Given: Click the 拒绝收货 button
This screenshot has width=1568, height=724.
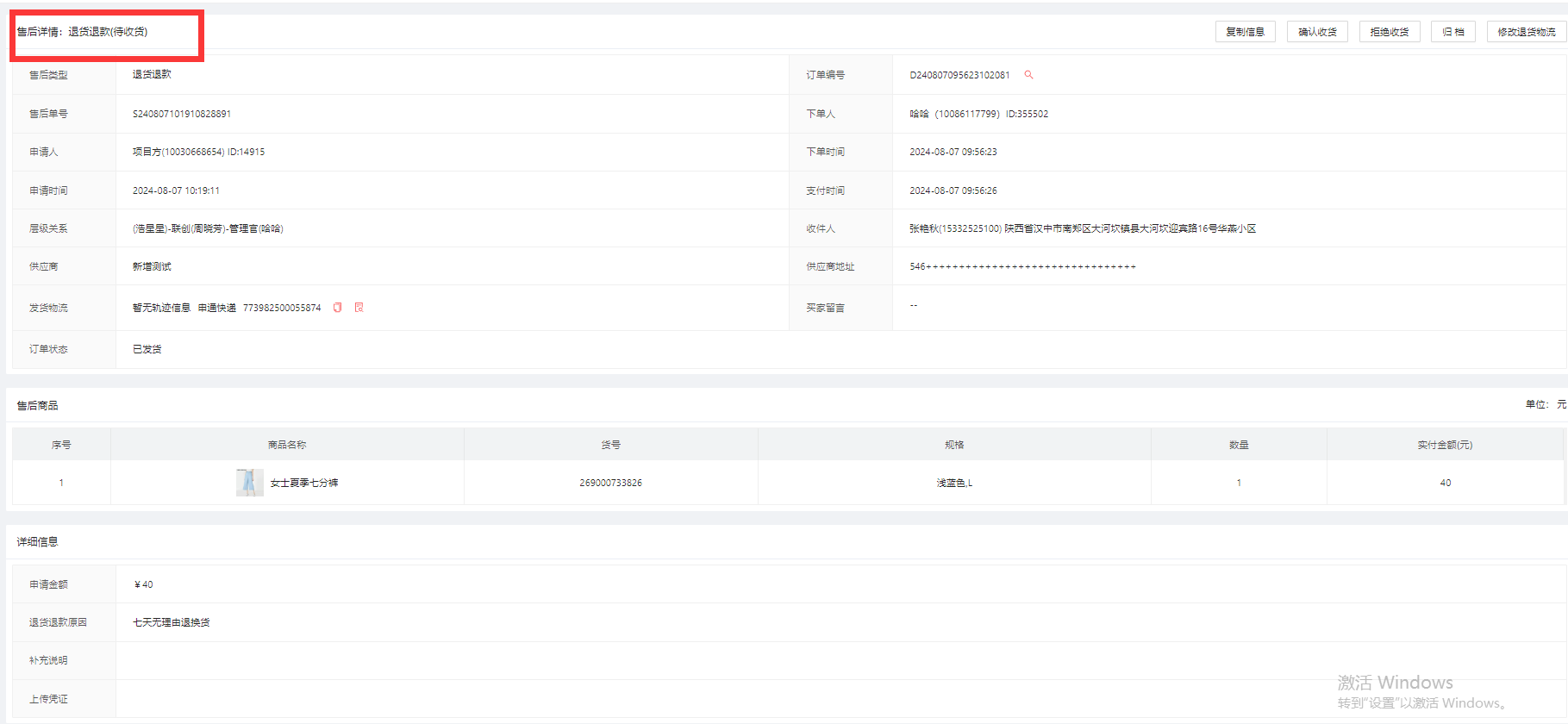Looking at the screenshot, I should click(x=1389, y=32).
